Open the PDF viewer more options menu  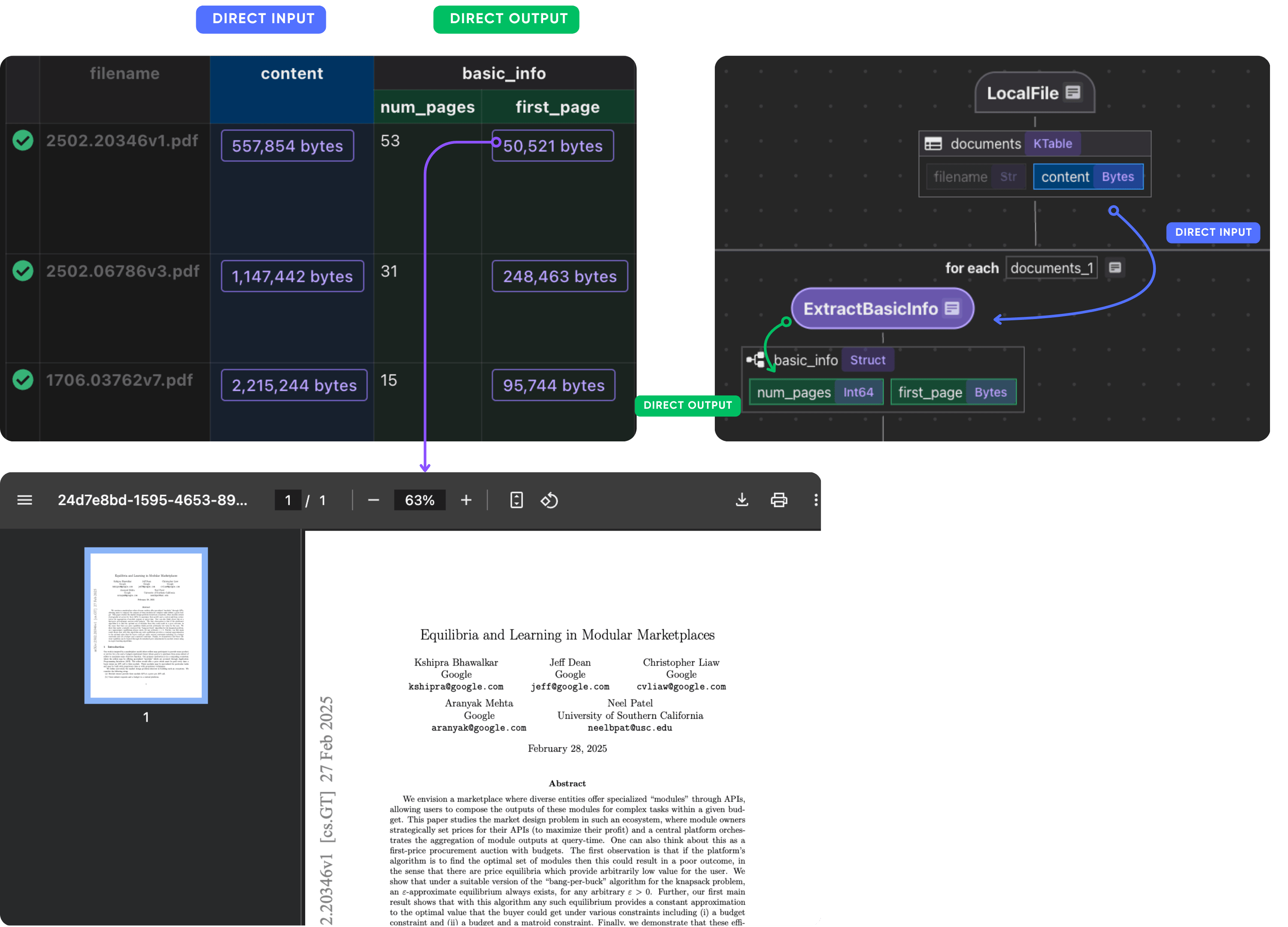815,500
